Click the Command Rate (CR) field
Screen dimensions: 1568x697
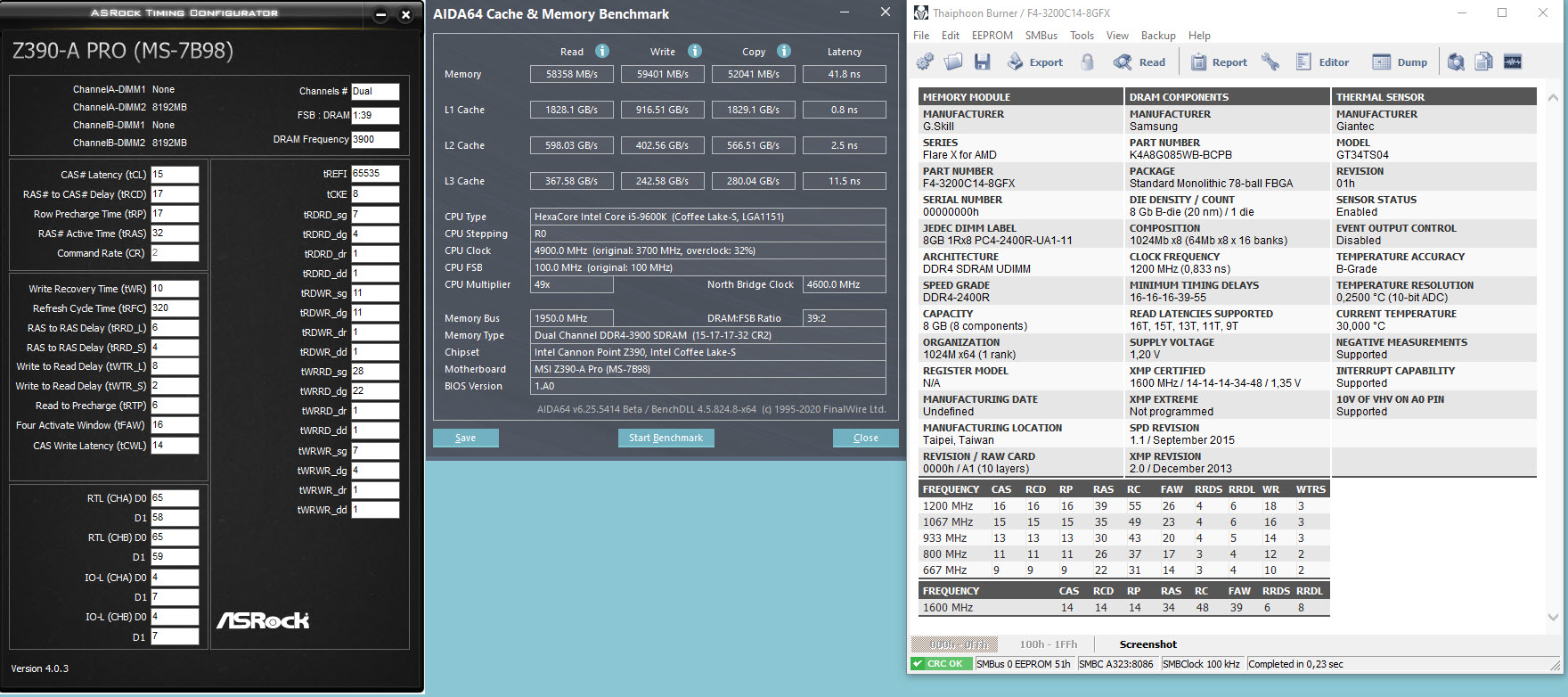coord(175,253)
